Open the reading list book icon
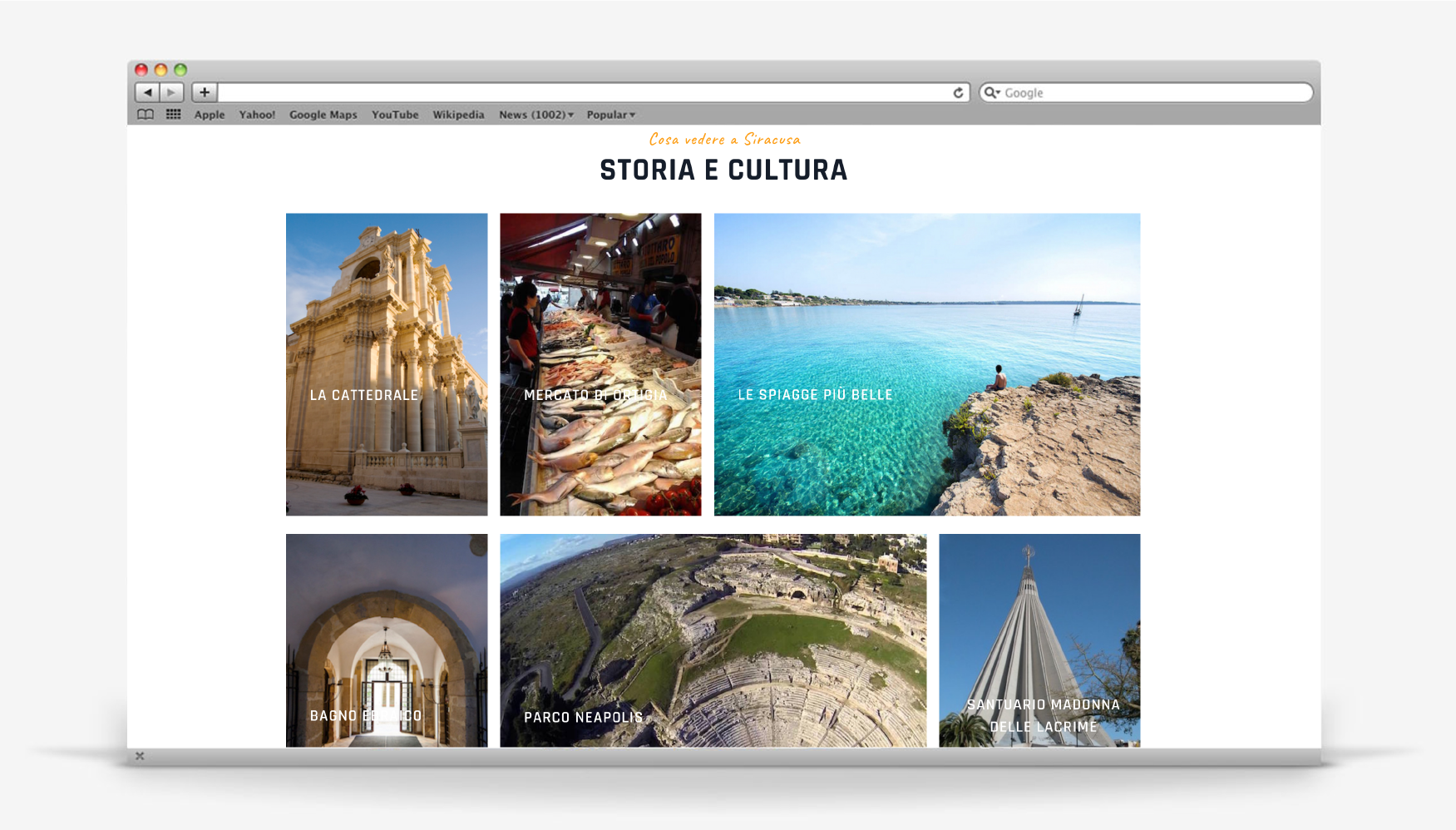Image resolution: width=1456 pixels, height=830 pixels. click(x=146, y=115)
